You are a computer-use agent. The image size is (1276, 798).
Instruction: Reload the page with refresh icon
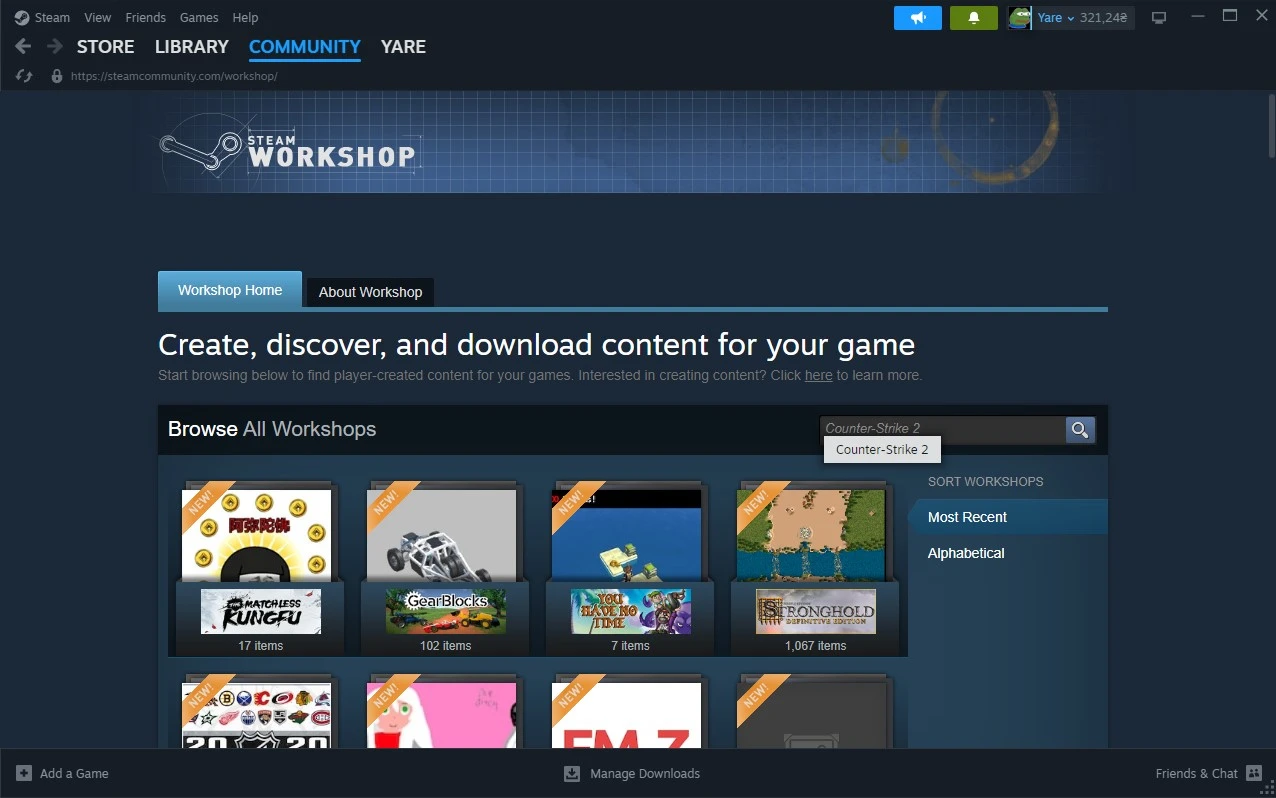tap(25, 76)
